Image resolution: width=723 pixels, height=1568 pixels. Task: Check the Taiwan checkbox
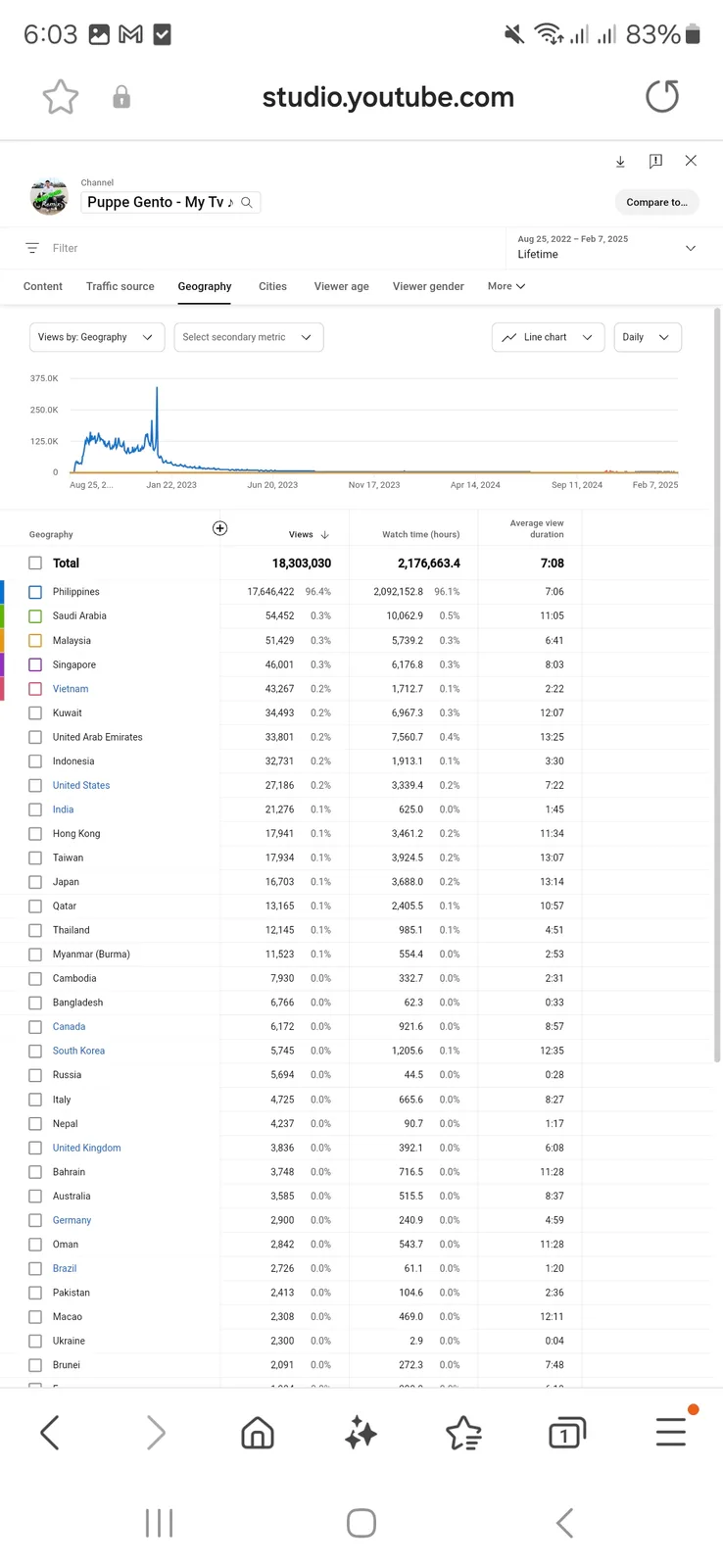(35, 858)
